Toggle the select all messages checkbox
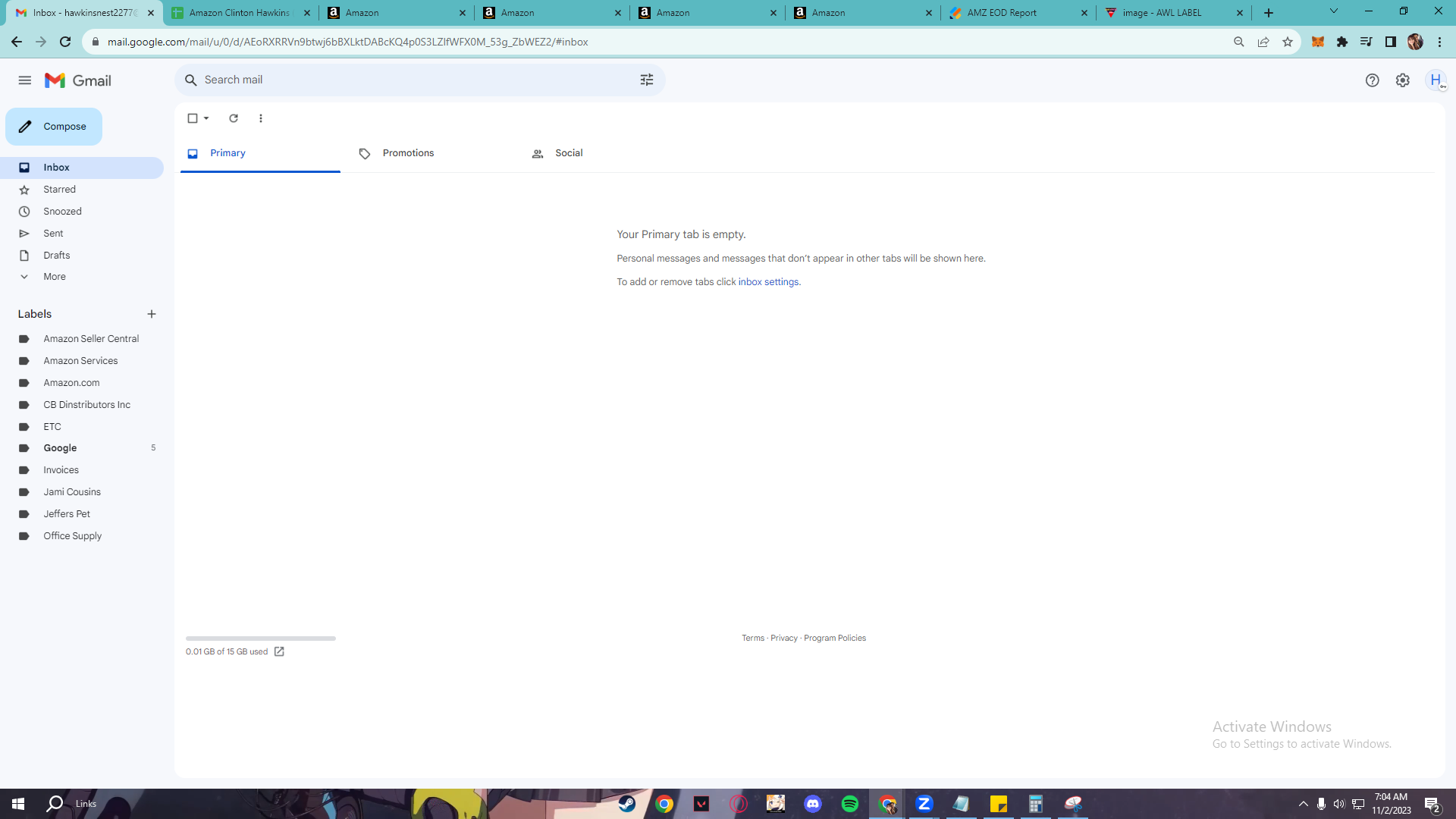This screenshot has width=1456, height=819. pos(193,118)
